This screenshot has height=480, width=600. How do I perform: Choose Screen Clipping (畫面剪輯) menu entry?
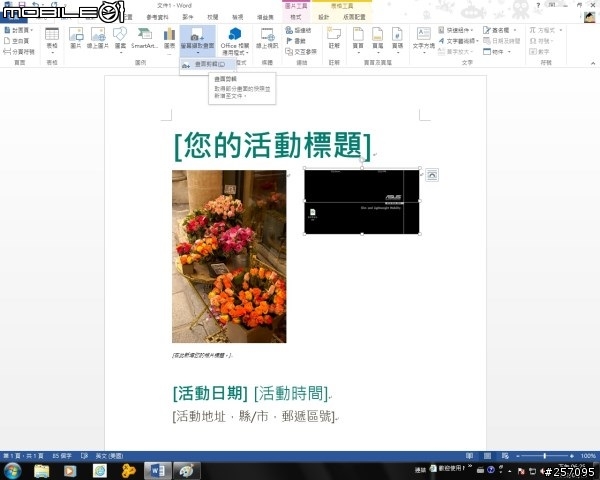click(x=208, y=65)
